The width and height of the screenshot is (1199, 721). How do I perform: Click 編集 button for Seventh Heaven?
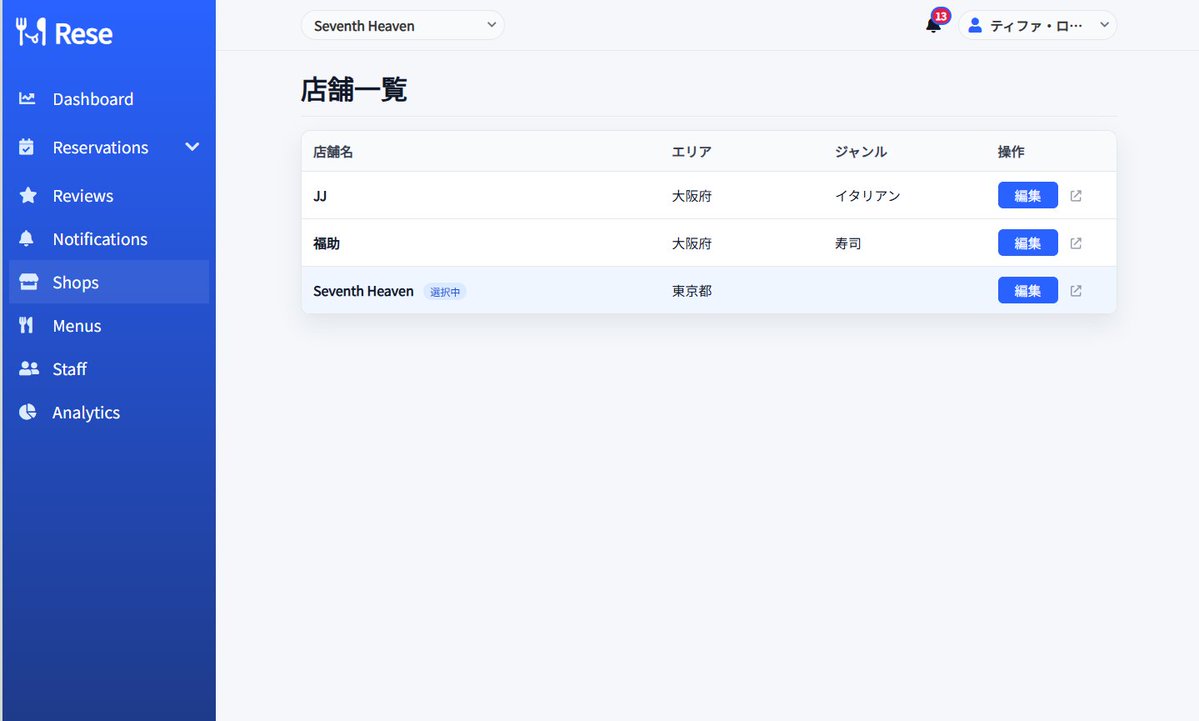(1028, 291)
